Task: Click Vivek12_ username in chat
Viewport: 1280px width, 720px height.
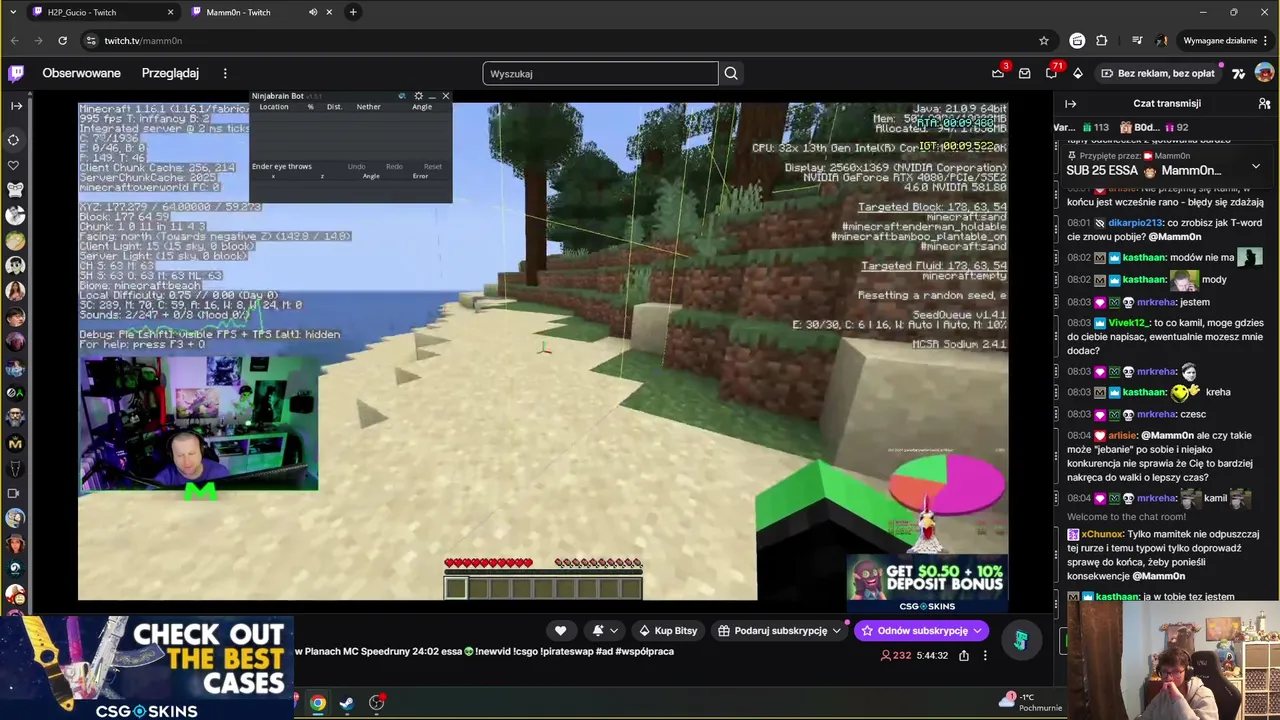Action: tap(1128, 323)
